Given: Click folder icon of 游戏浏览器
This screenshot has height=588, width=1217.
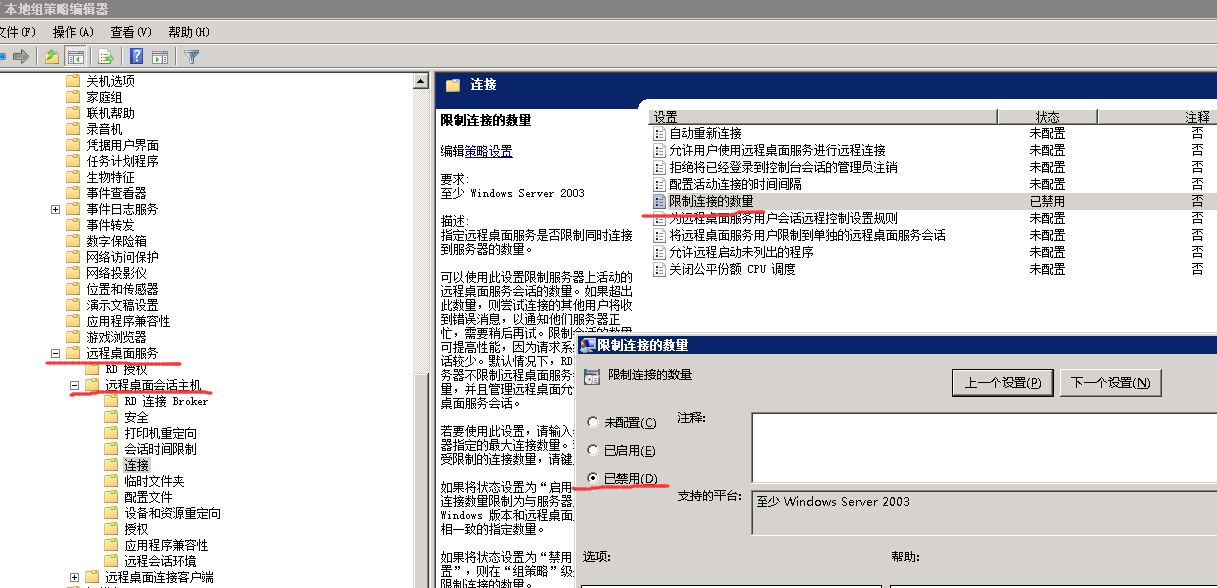Looking at the screenshot, I should (73, 337).
